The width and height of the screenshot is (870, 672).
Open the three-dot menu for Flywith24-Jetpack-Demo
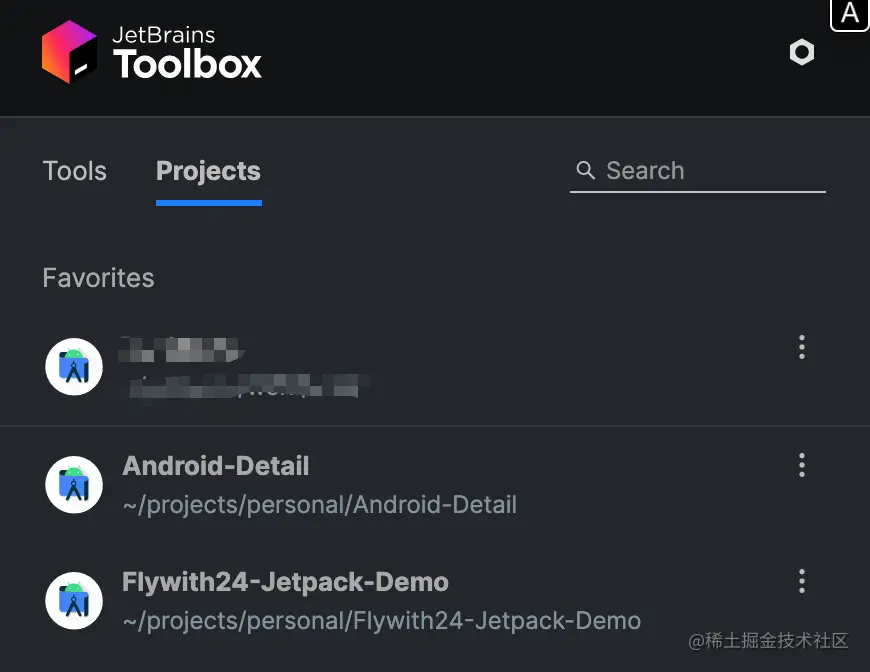801,581
